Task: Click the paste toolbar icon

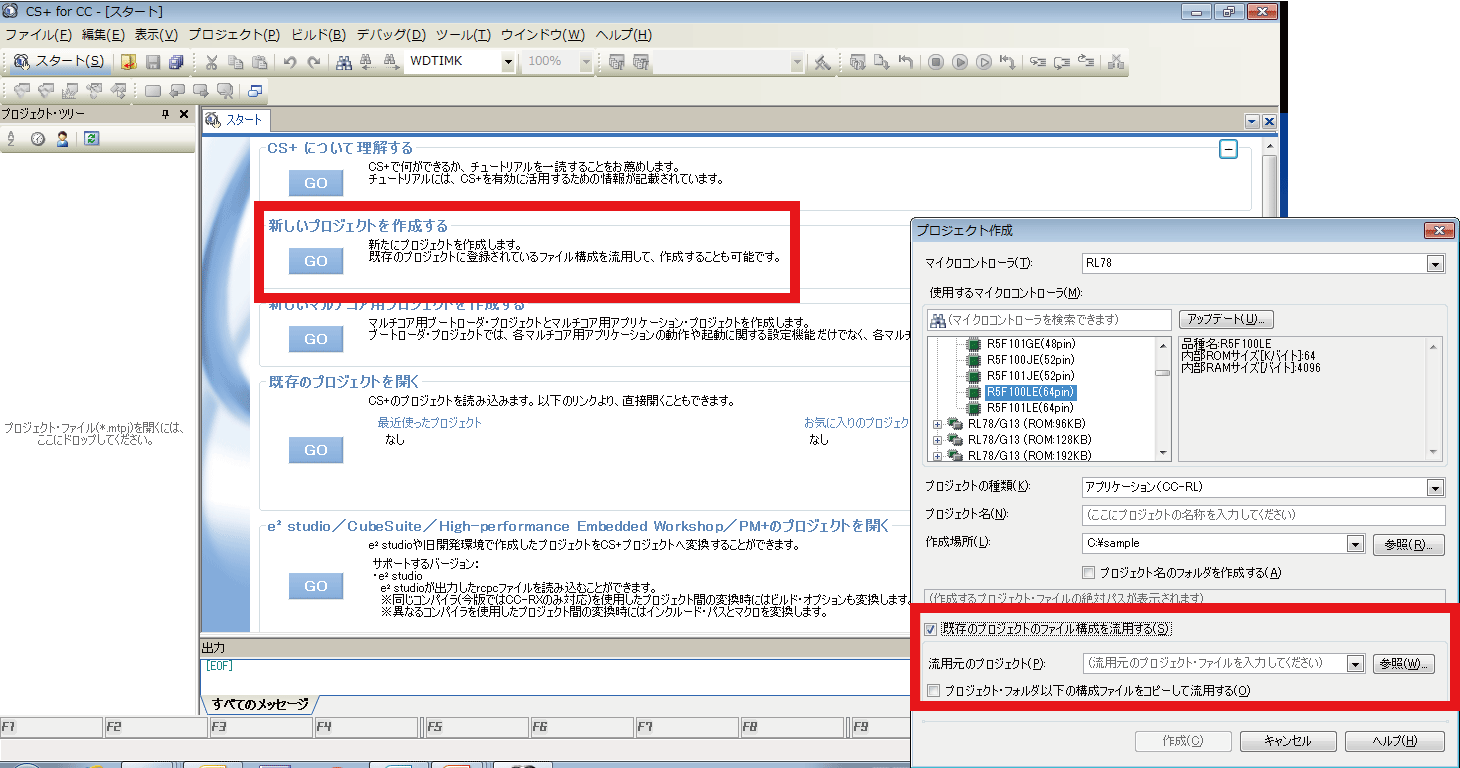Action: pos(259,62)
